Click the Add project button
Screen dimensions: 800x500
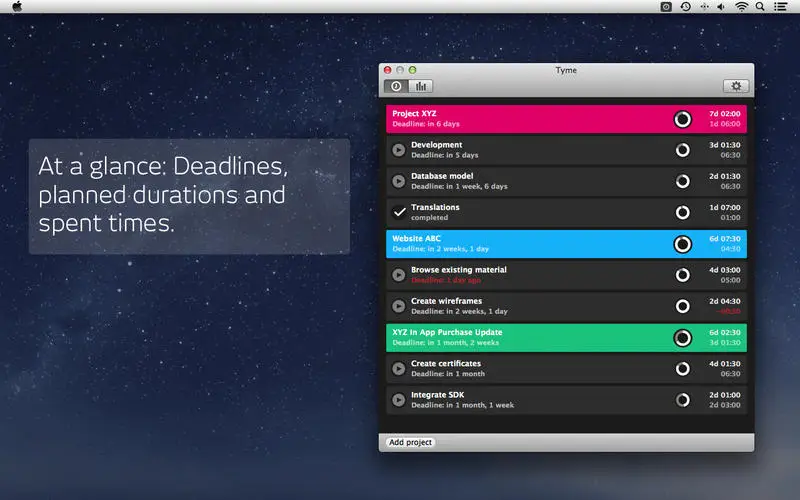coord(410,442)
